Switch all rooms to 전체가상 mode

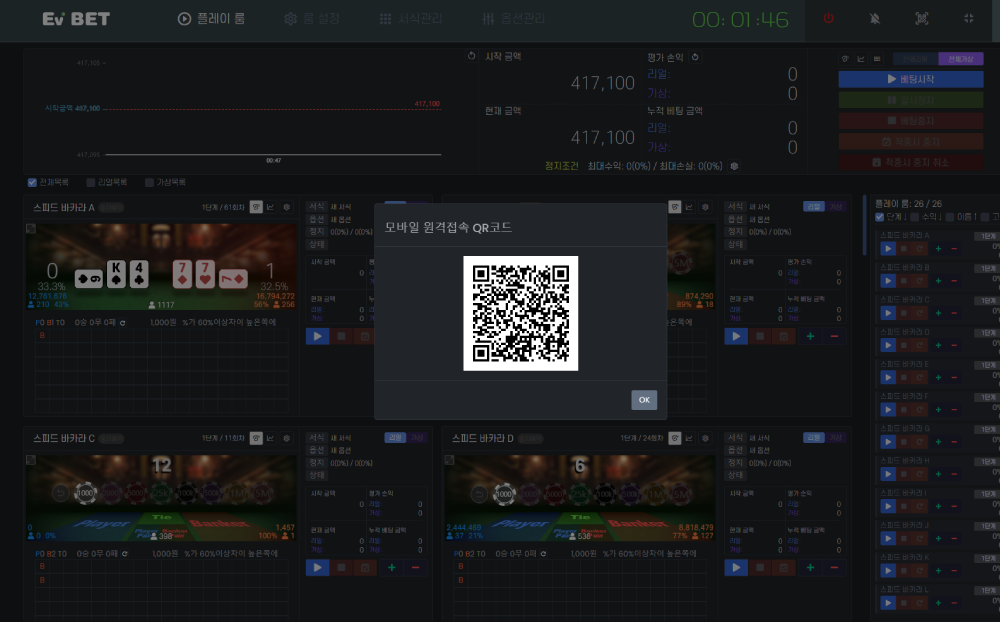point(960,59)
